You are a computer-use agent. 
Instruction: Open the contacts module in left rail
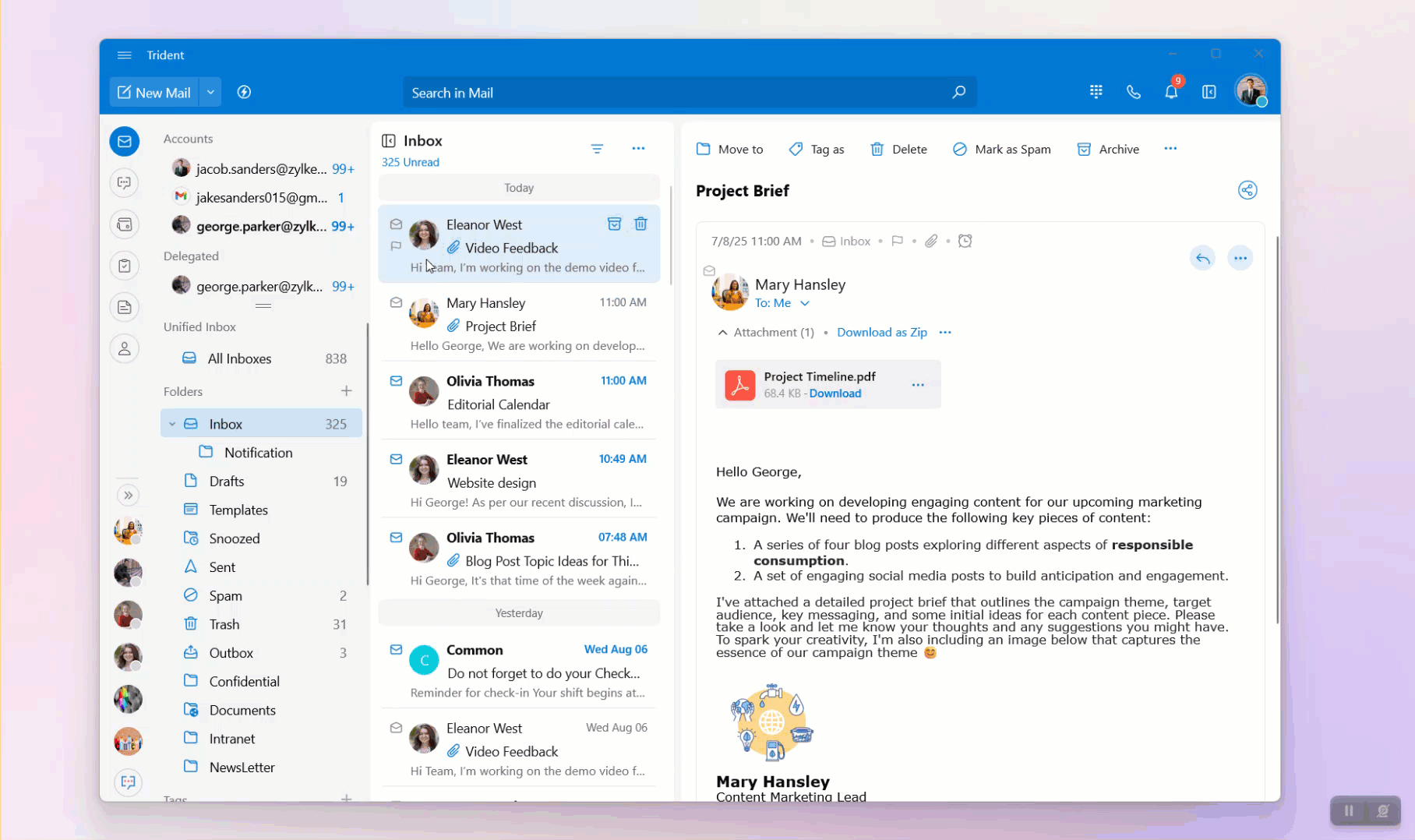(x=125, y=348)
